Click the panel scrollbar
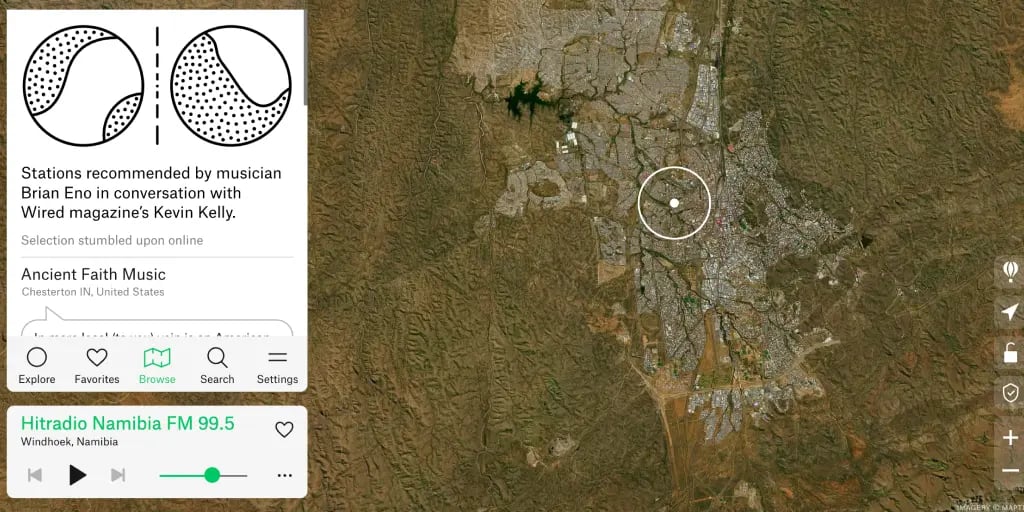The height and width of the screenshot is (512, 1024). tap(305, 59)
